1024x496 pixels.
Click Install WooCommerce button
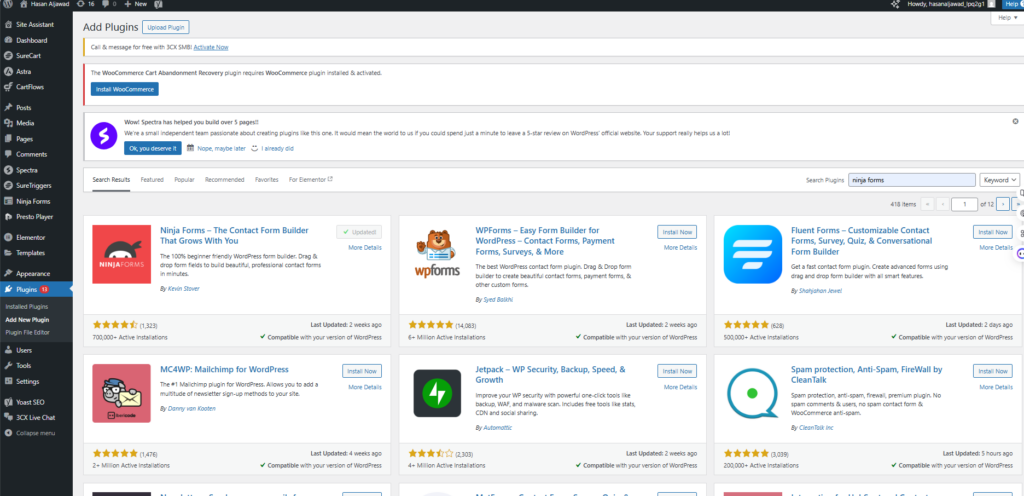click(125, 89)
